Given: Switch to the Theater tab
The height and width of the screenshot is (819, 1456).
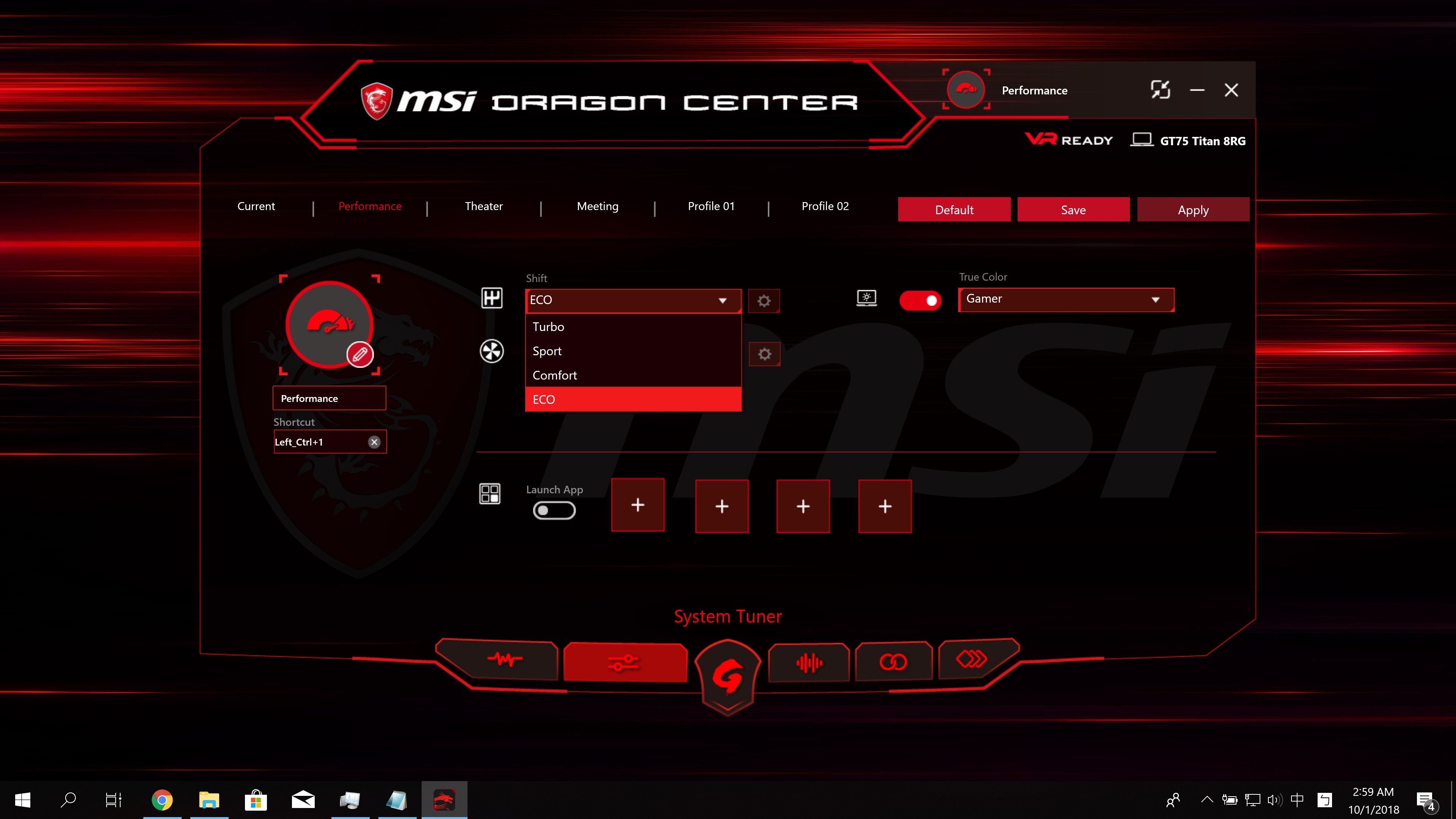Looking at the screenshot, I should pyautogui.click(x=484, y=206).
